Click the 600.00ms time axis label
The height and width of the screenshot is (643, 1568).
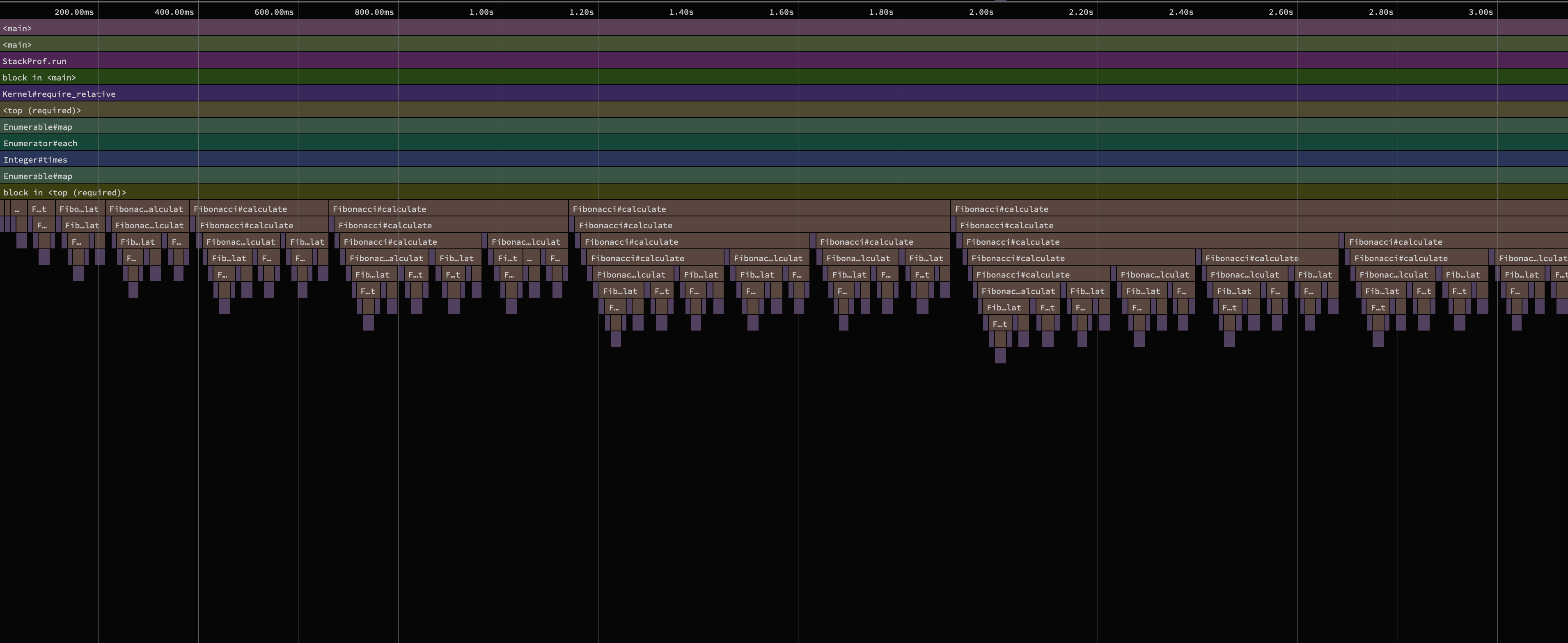click(274, 11)
